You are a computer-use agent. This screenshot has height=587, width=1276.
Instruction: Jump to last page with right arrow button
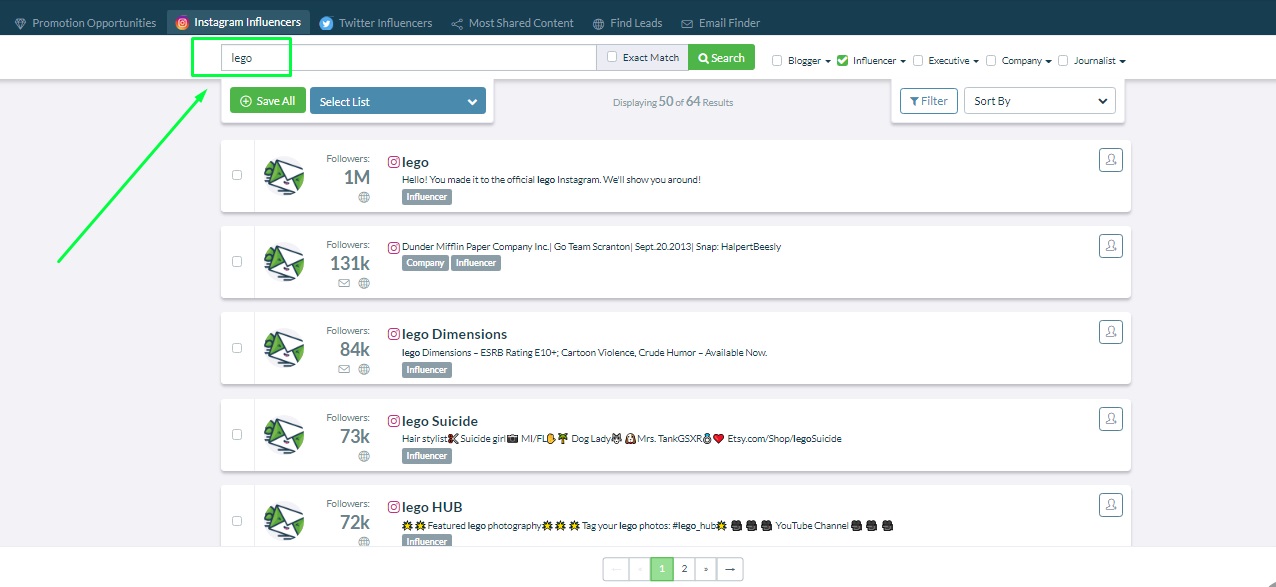tap(730, 569)
